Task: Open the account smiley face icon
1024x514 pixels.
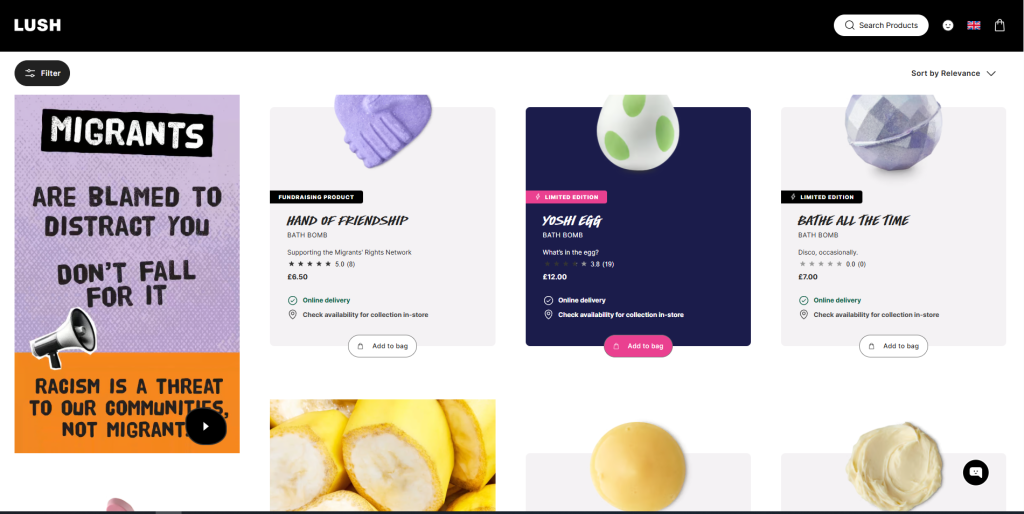Action: tap(948, 25)
